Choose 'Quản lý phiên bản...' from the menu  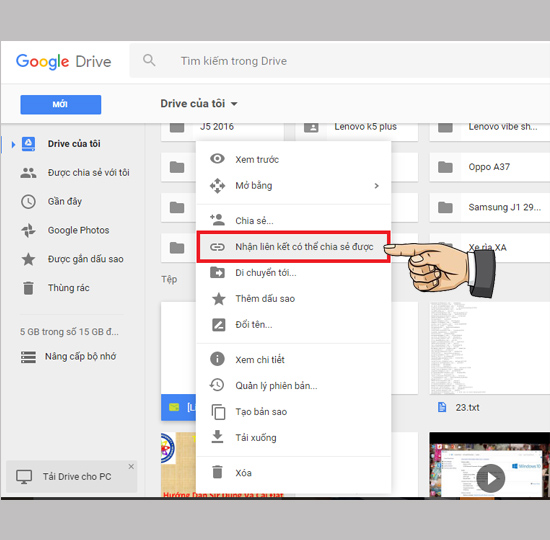coord(294,386)
